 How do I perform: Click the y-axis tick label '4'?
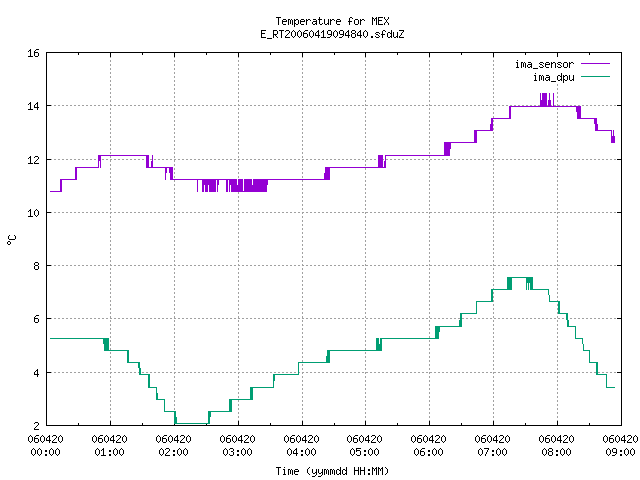pos(36,373)
